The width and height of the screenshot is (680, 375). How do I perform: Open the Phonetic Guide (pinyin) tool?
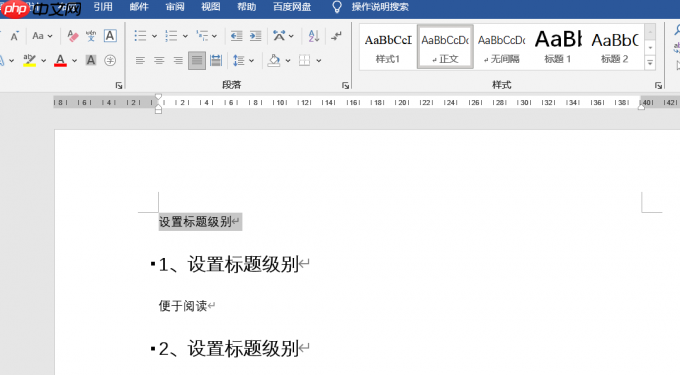[91, 36]
